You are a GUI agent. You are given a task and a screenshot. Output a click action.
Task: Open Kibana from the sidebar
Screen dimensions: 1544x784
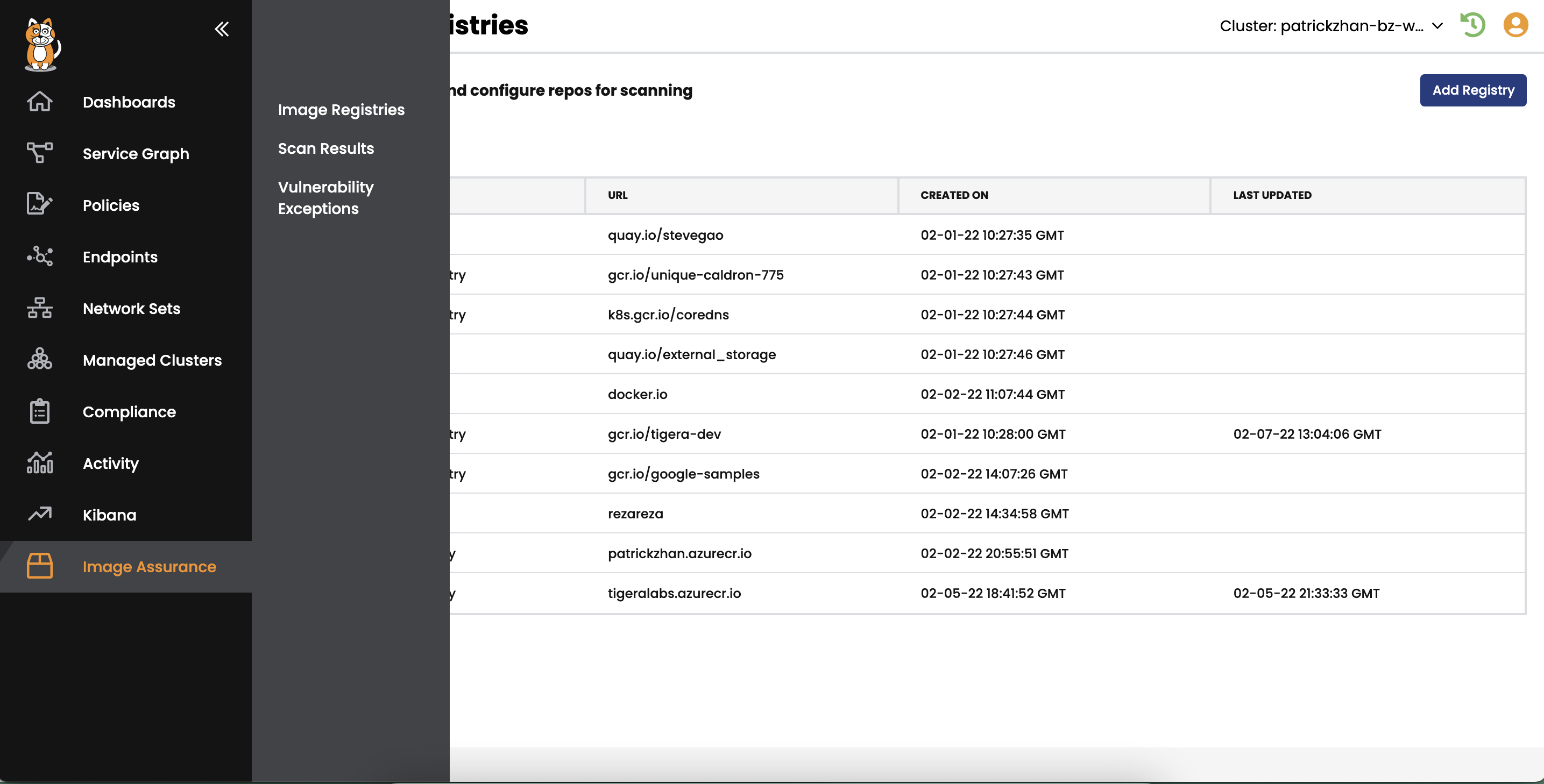(x=110, y=515)
